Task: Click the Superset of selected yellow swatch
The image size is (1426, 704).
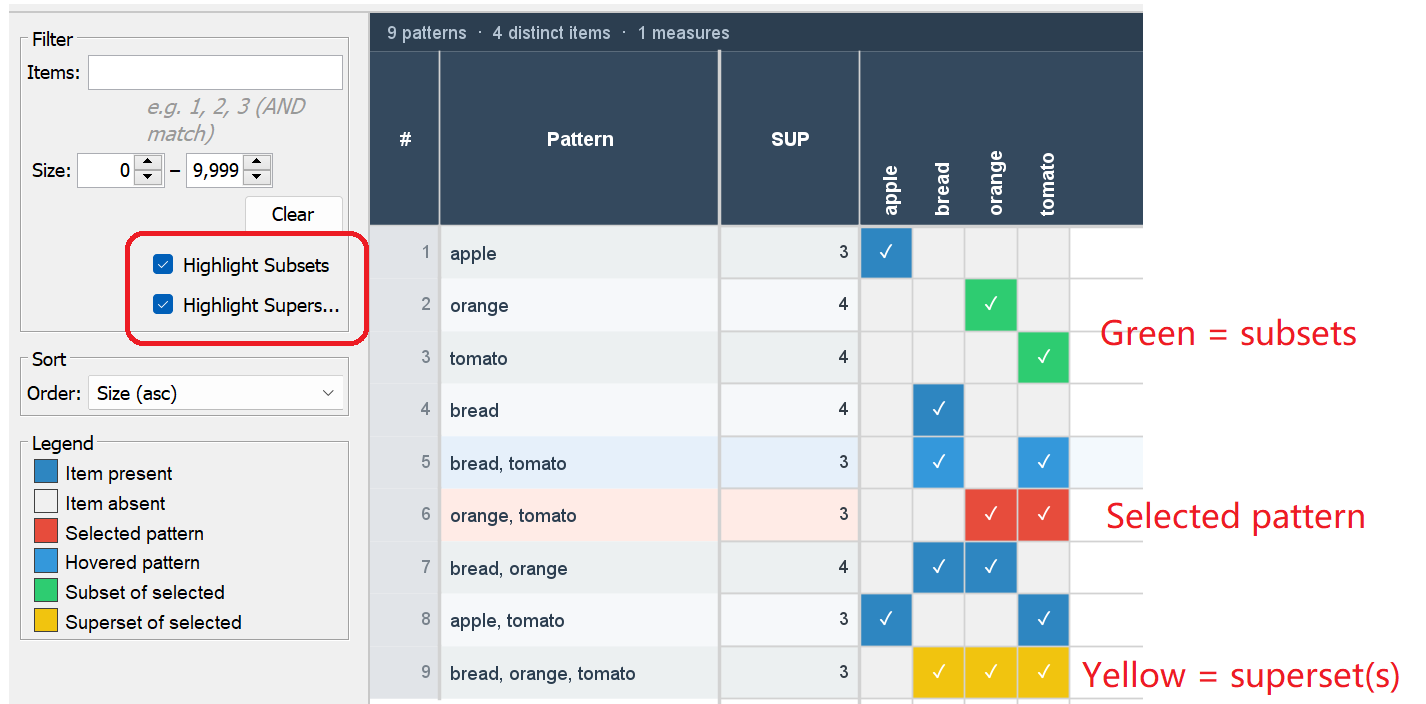Action: point(46,622)
